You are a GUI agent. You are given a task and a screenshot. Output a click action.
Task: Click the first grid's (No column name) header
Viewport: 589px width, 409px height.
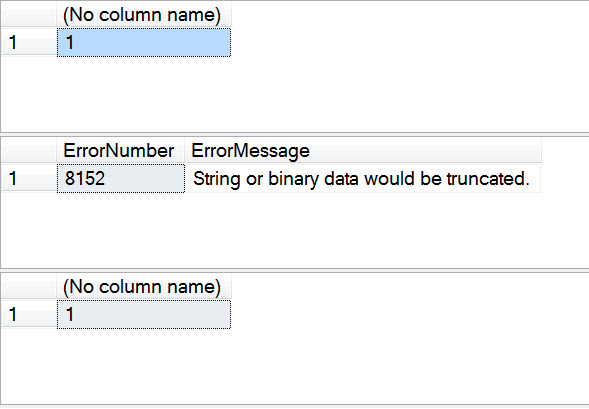pos(144,15)
